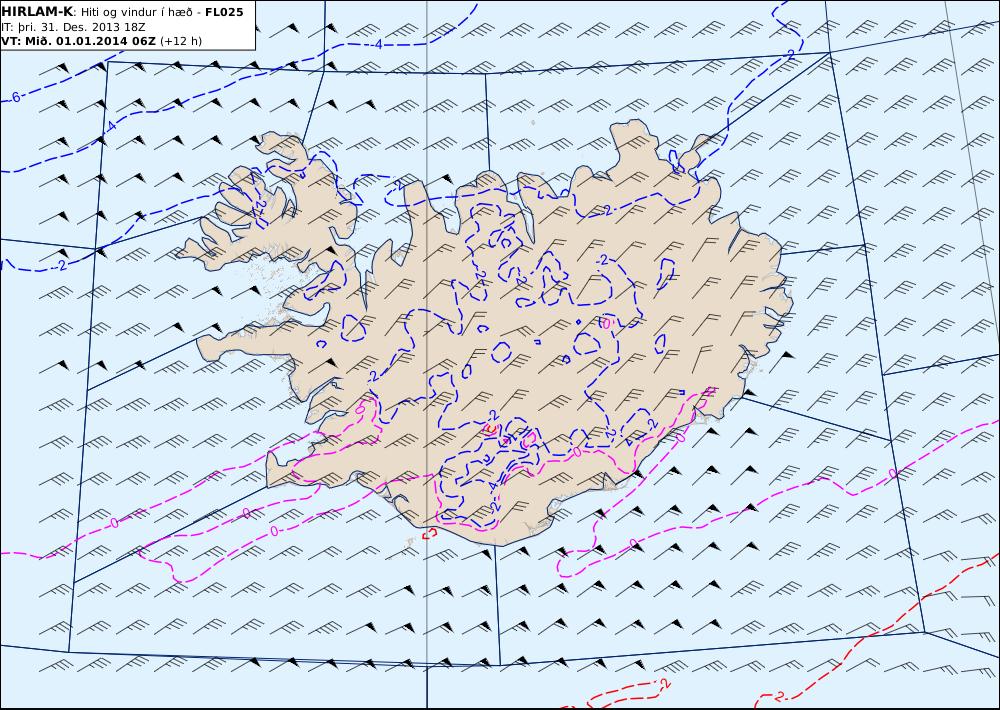Click the "-6" blue isotherm label

click(14, 98)
